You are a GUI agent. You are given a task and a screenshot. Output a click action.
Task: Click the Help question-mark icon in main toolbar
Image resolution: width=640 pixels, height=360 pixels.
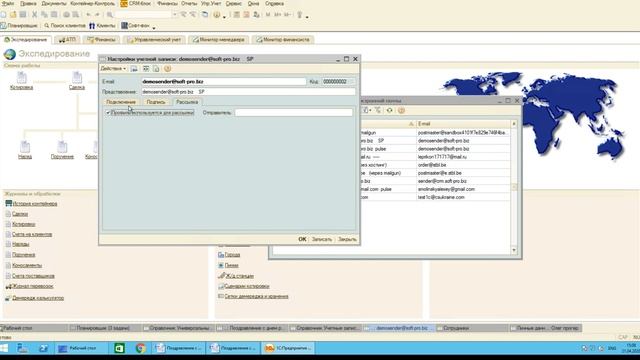point(217,15)
